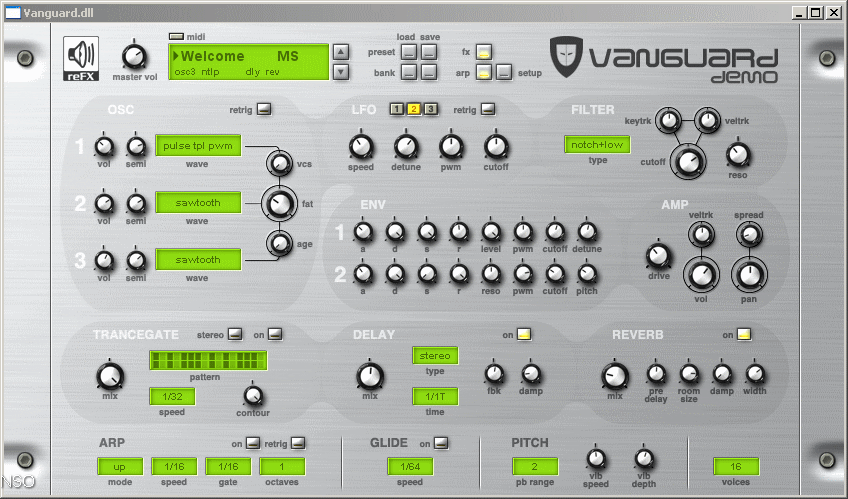Click the OSC 1 vol knob

[x=104, y=146]
